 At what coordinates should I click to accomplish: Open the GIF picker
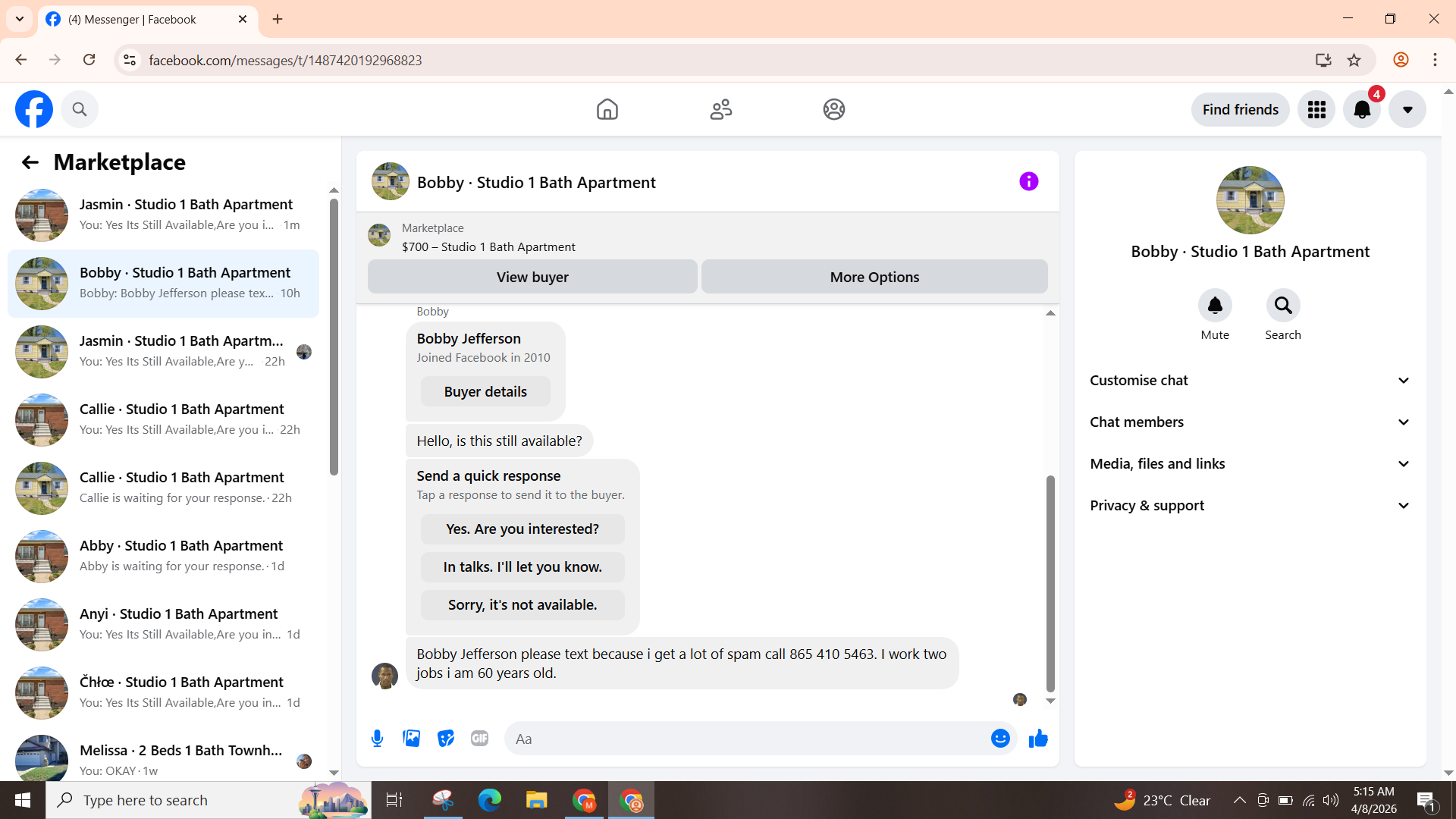pos(479,738)
